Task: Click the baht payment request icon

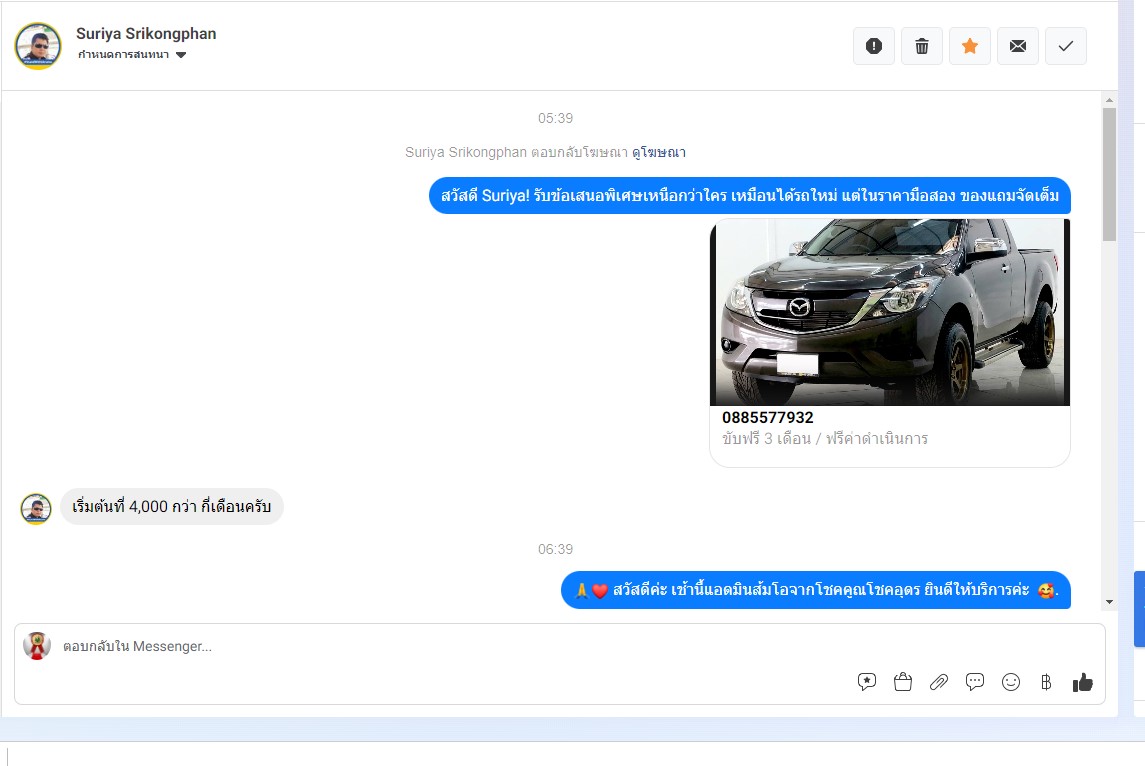Action: coord(1046,682)
